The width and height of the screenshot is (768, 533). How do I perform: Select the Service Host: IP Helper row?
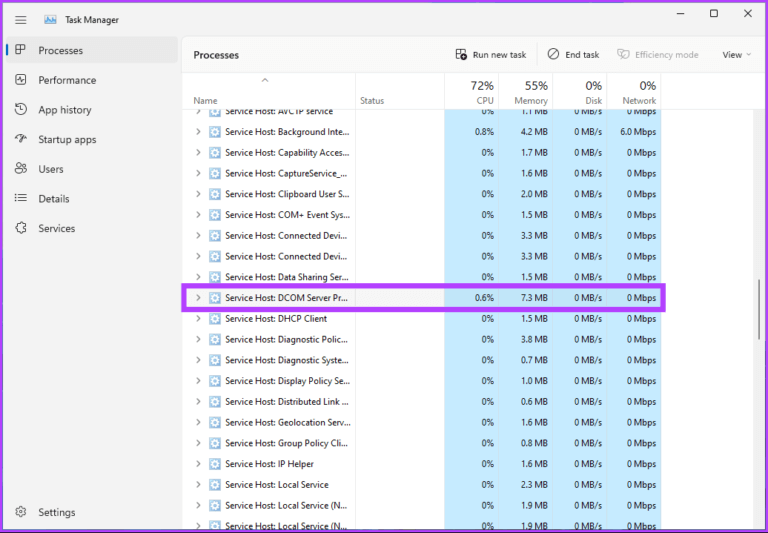point(422,463)
